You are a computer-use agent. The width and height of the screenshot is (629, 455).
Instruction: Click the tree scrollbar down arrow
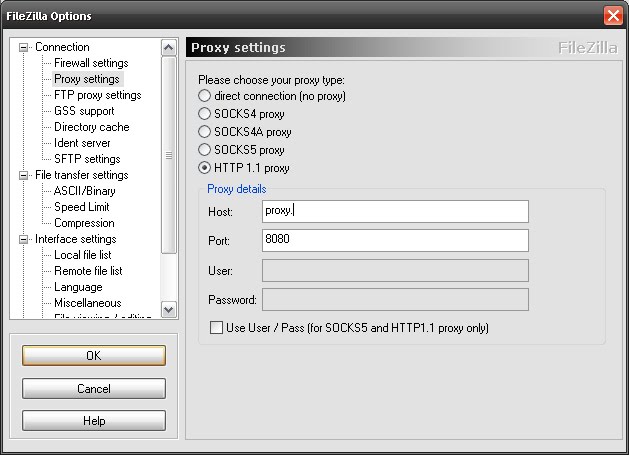168,310
